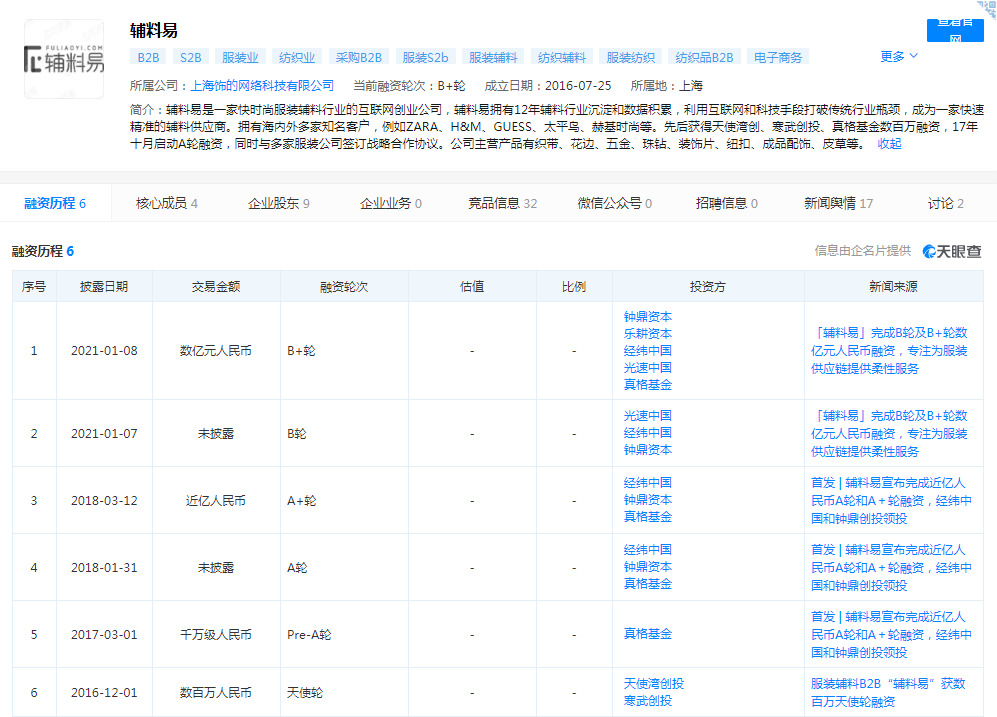Switch to the 企业业务 tab

390,203
